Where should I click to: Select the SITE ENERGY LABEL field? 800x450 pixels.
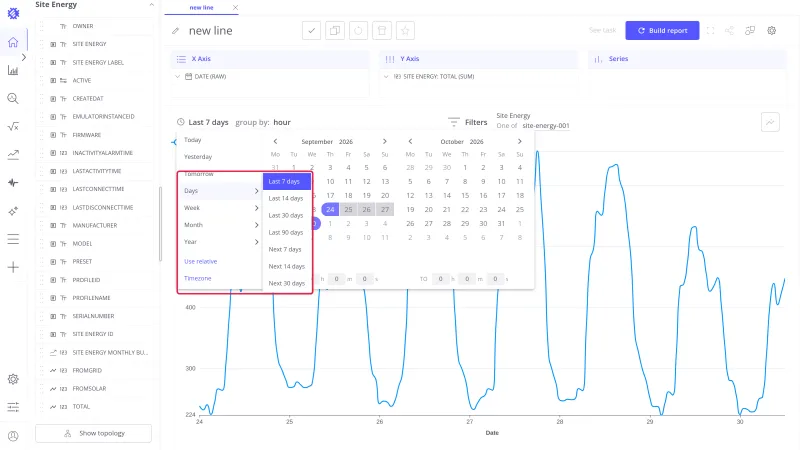point(97,62)
